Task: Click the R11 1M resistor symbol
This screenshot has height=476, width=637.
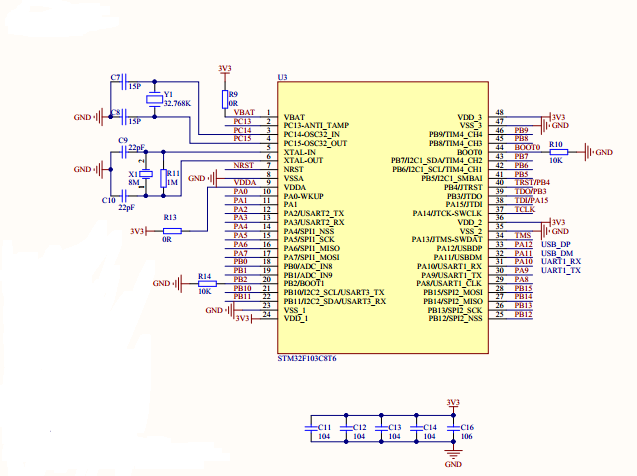Action: (163, 178)
